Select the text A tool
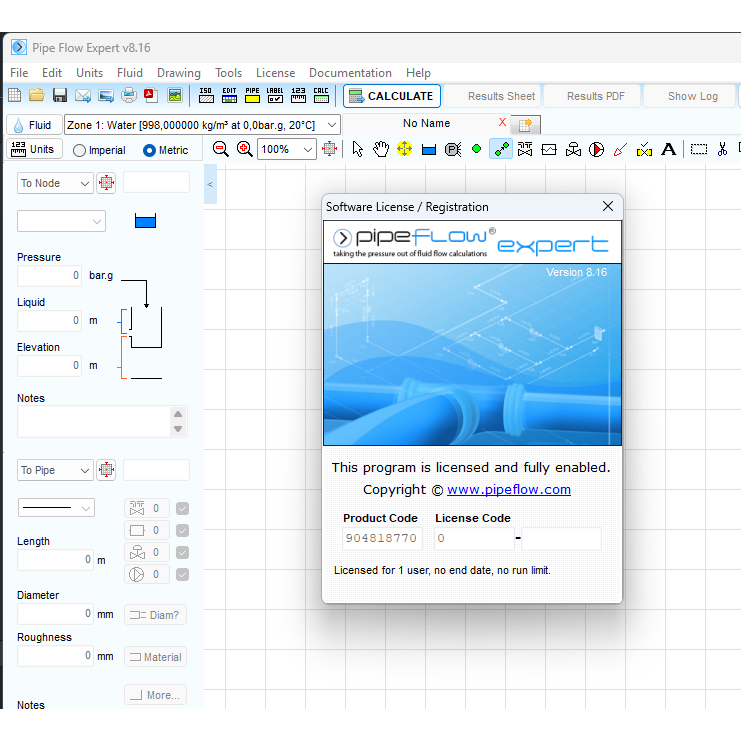The width and height of the screenshot is (741, 741). point(668,149)
